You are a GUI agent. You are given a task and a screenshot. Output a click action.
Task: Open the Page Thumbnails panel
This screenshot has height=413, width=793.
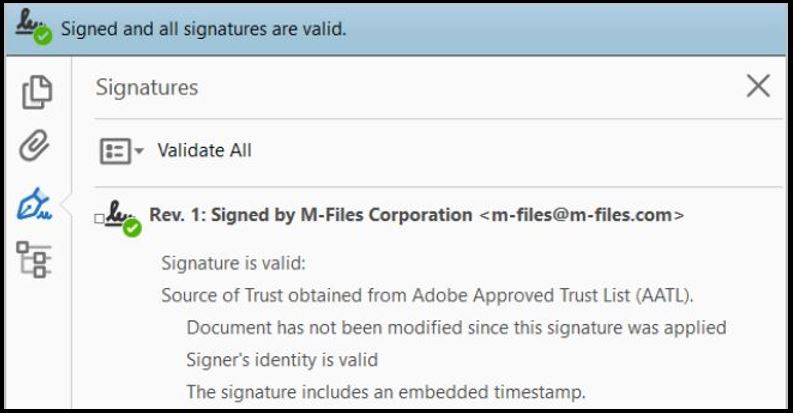[37, 93]
